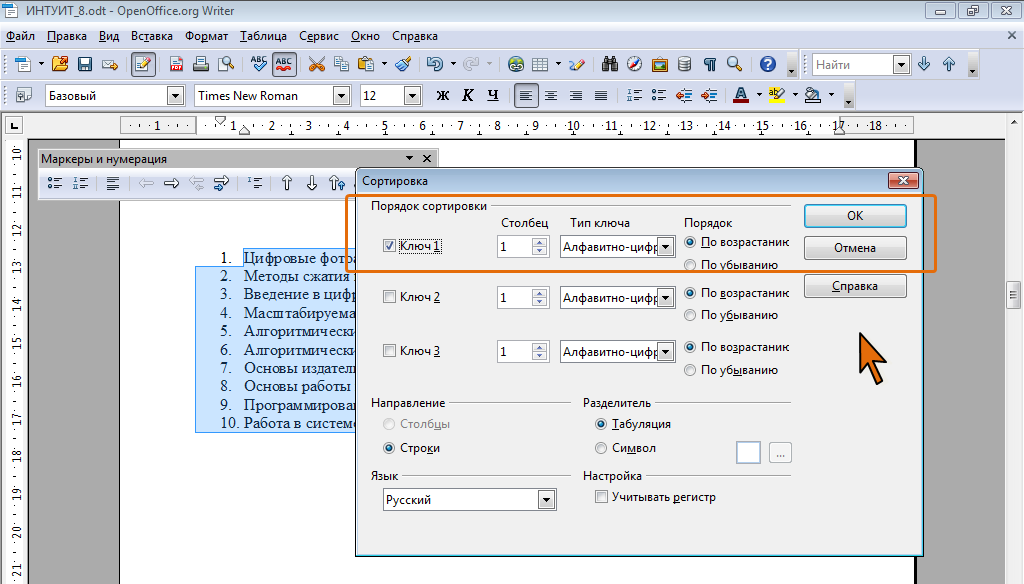Click the Copy icon
The width and height of the screenshot is (1024, 584).
342,64
